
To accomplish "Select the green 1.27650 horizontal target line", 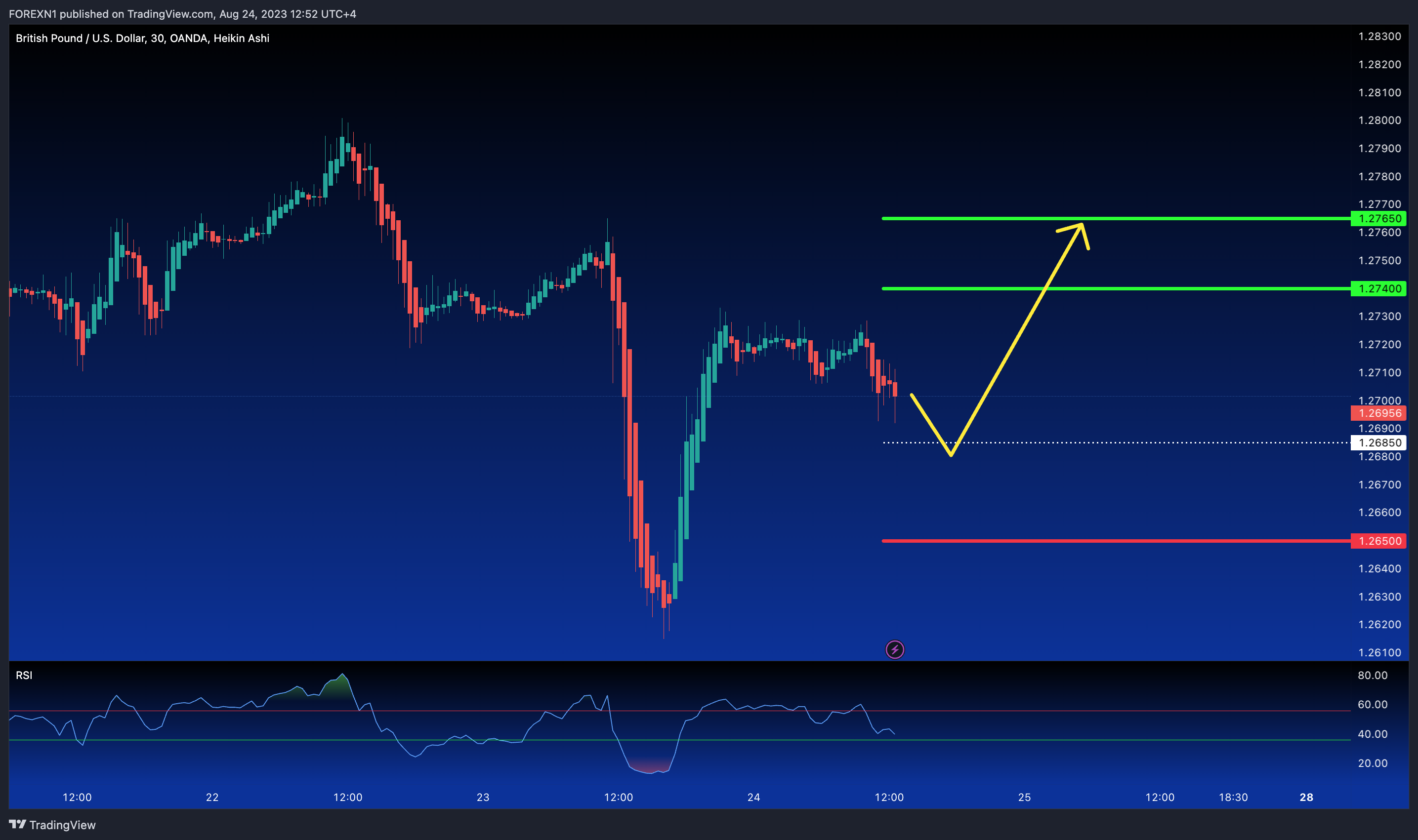I will pyautogui.click(x=1116, y=218).
